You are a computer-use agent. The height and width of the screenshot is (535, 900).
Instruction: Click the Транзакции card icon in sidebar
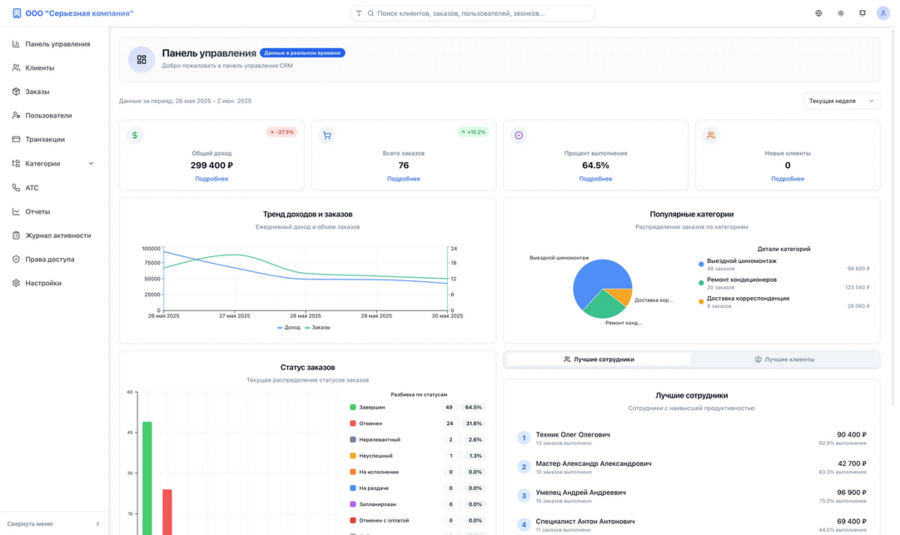pos(16,140)
